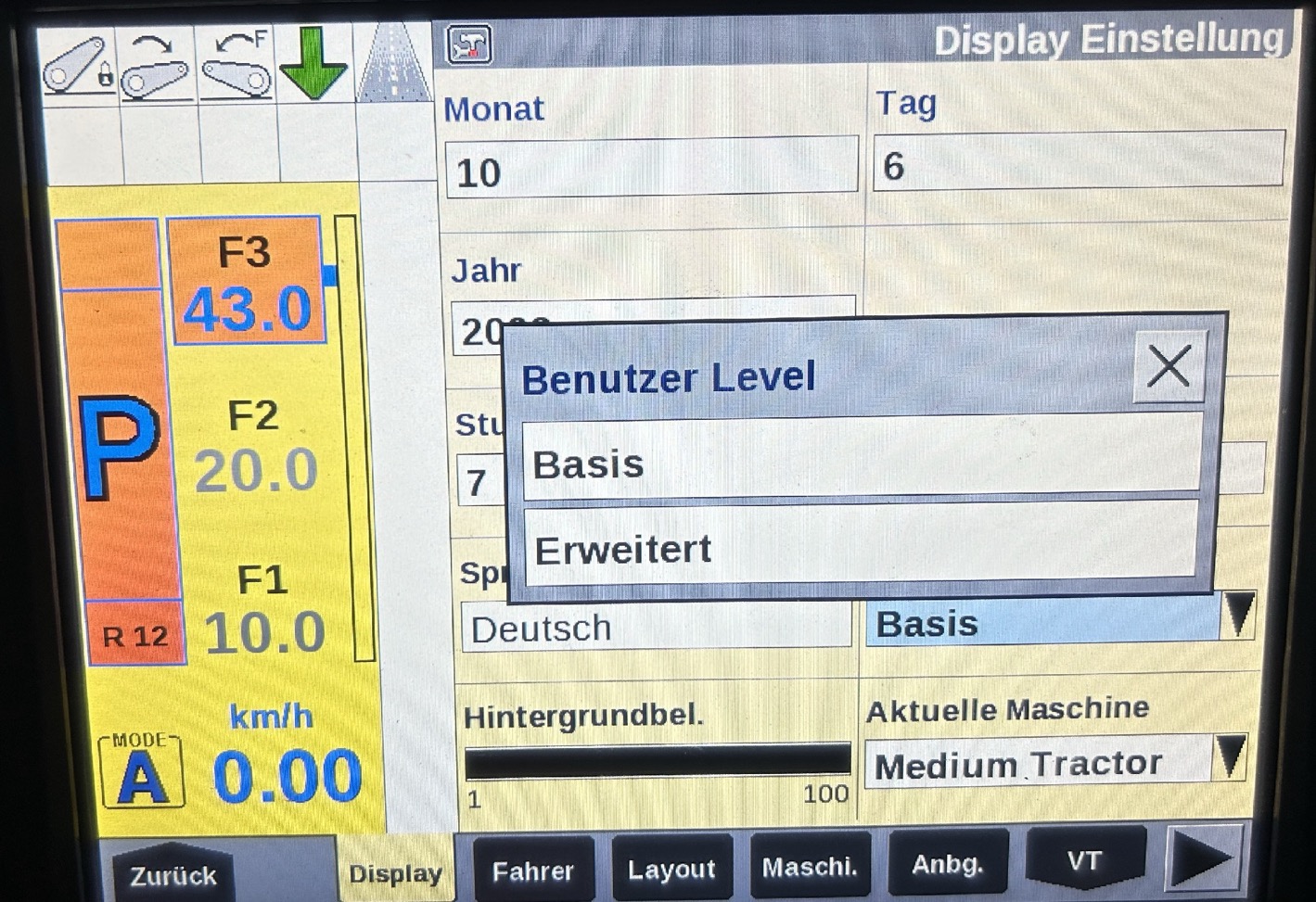Click the green down arrow icon

point(313,65)
